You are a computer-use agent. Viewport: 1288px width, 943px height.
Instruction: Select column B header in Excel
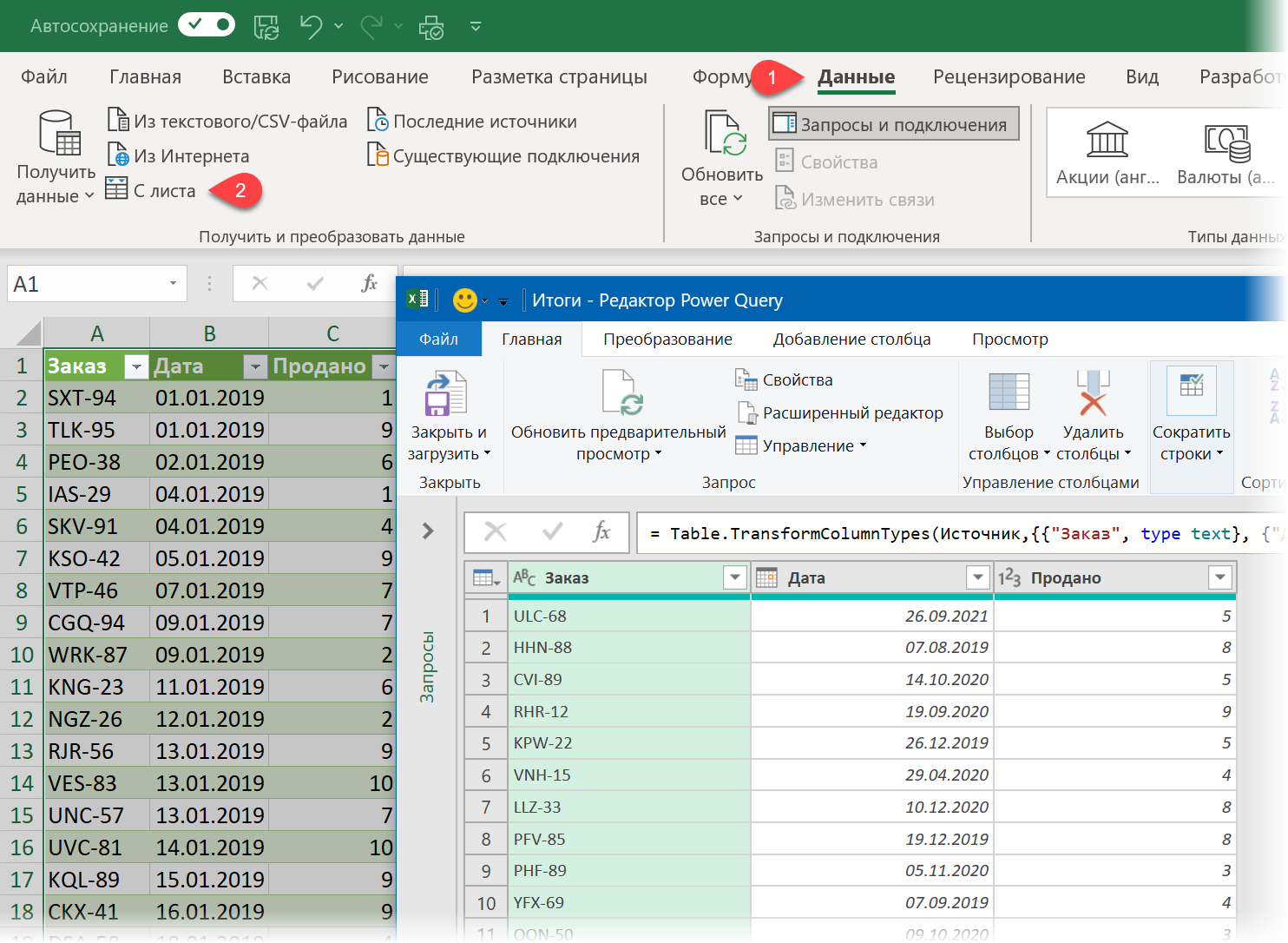click(x=209, y=333)
